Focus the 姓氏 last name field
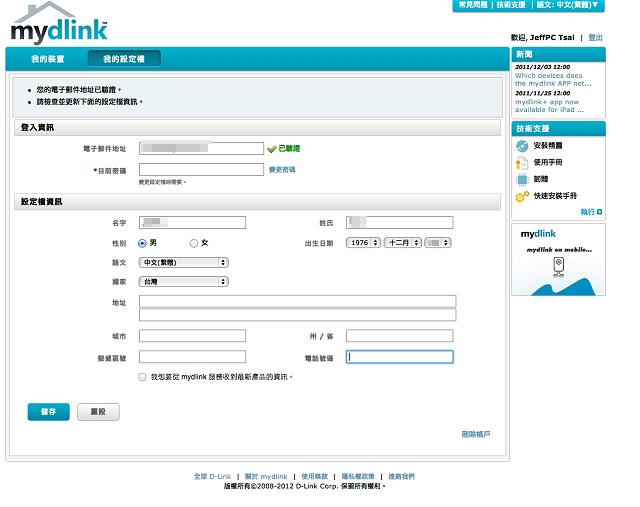The image size is (640, 507). 400,222
